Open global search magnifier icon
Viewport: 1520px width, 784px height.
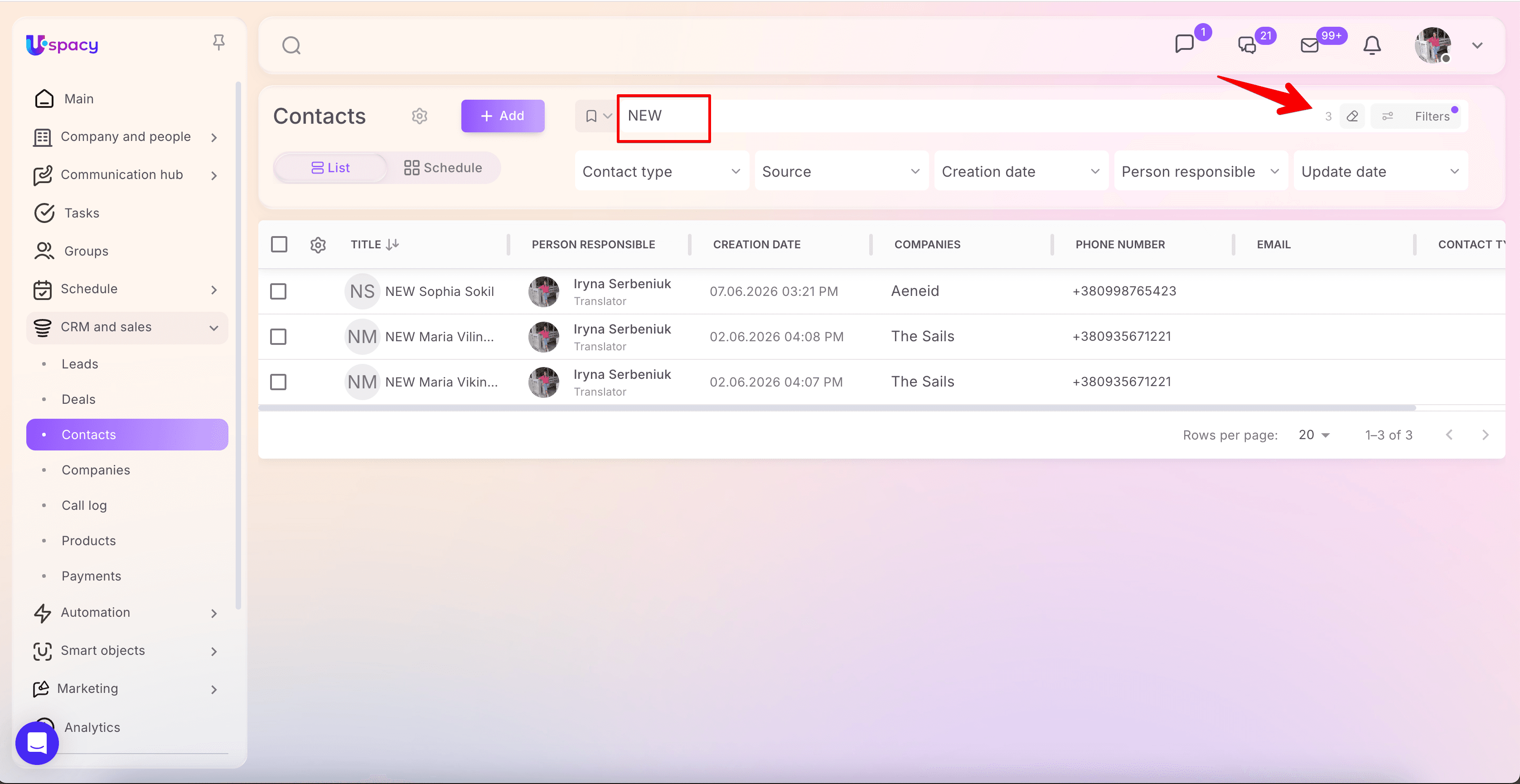click(x=291, y=45)
